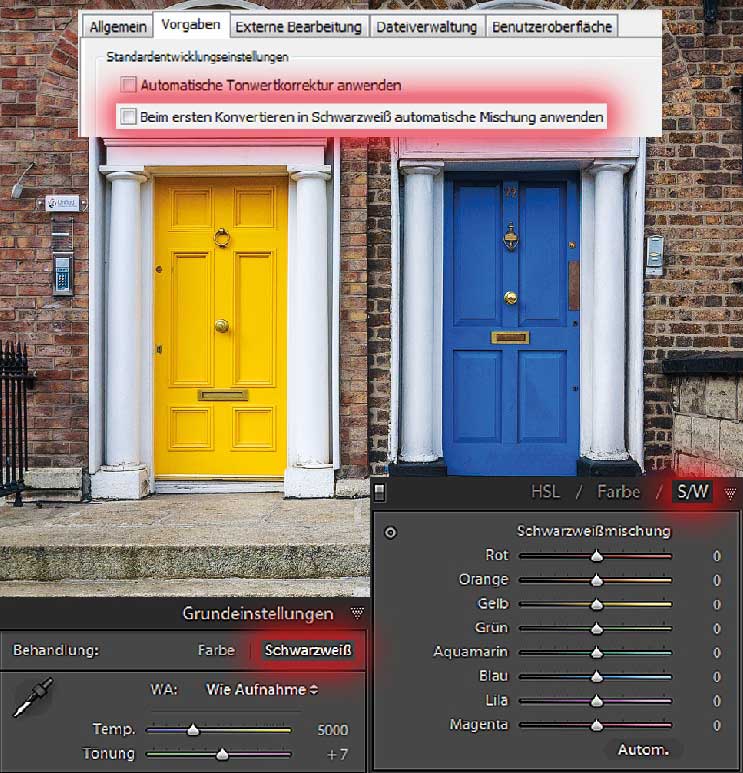
Task: Click the Magenta slider handle
Action: pyautogui.click(x=597, y=725)
